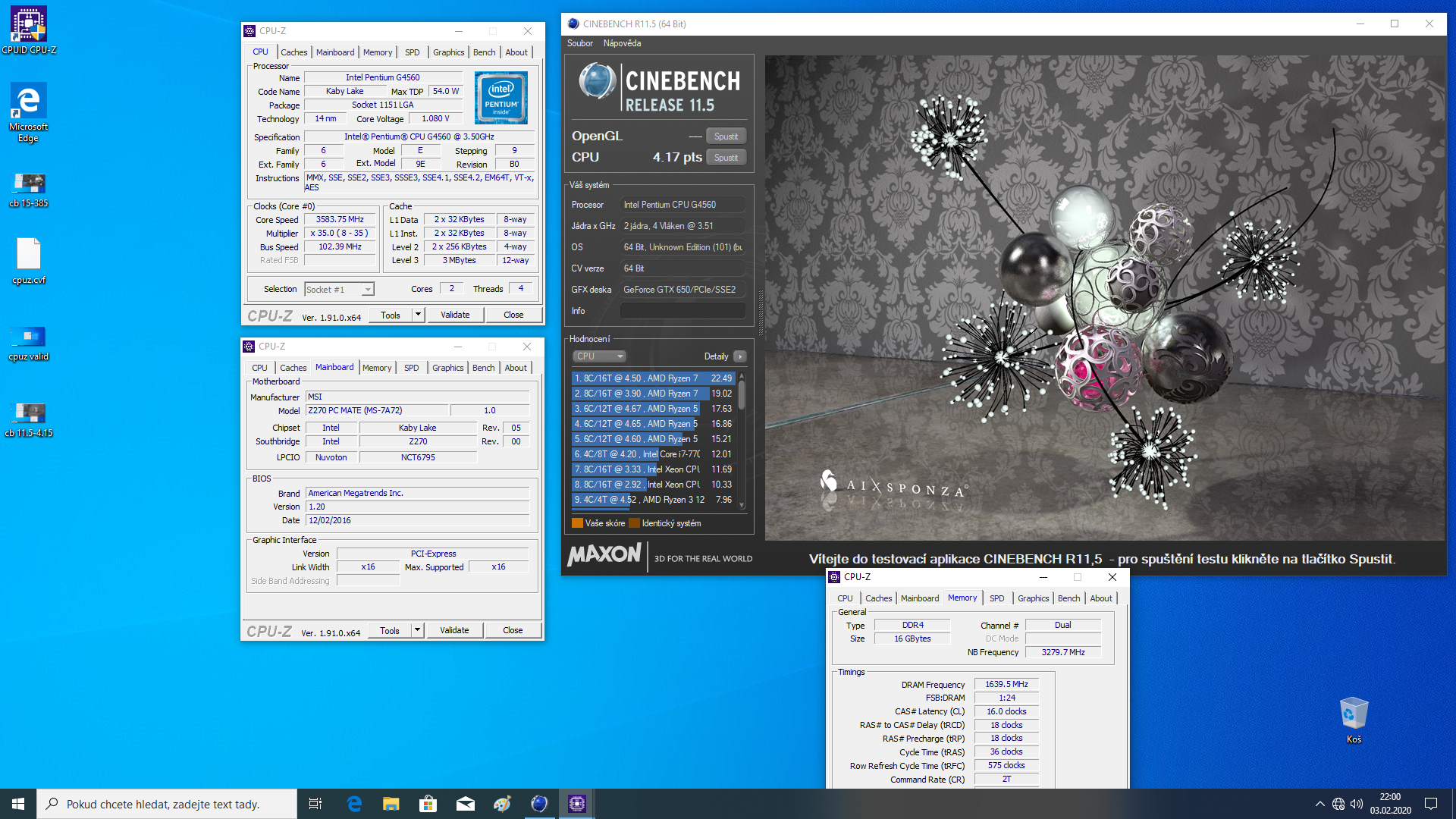
Task: Switch to SPD tab in Mainboard CPU-Z window
Action: (411, 368)
